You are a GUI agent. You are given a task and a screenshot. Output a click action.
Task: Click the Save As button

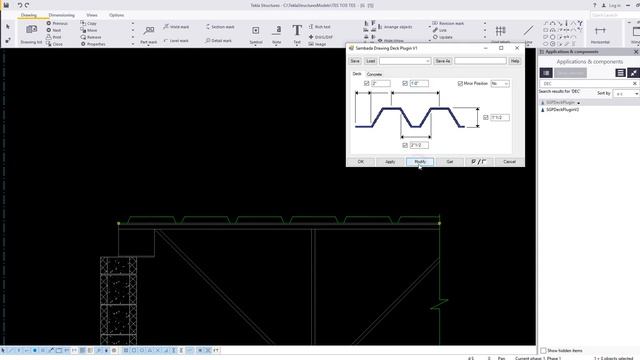443,61
